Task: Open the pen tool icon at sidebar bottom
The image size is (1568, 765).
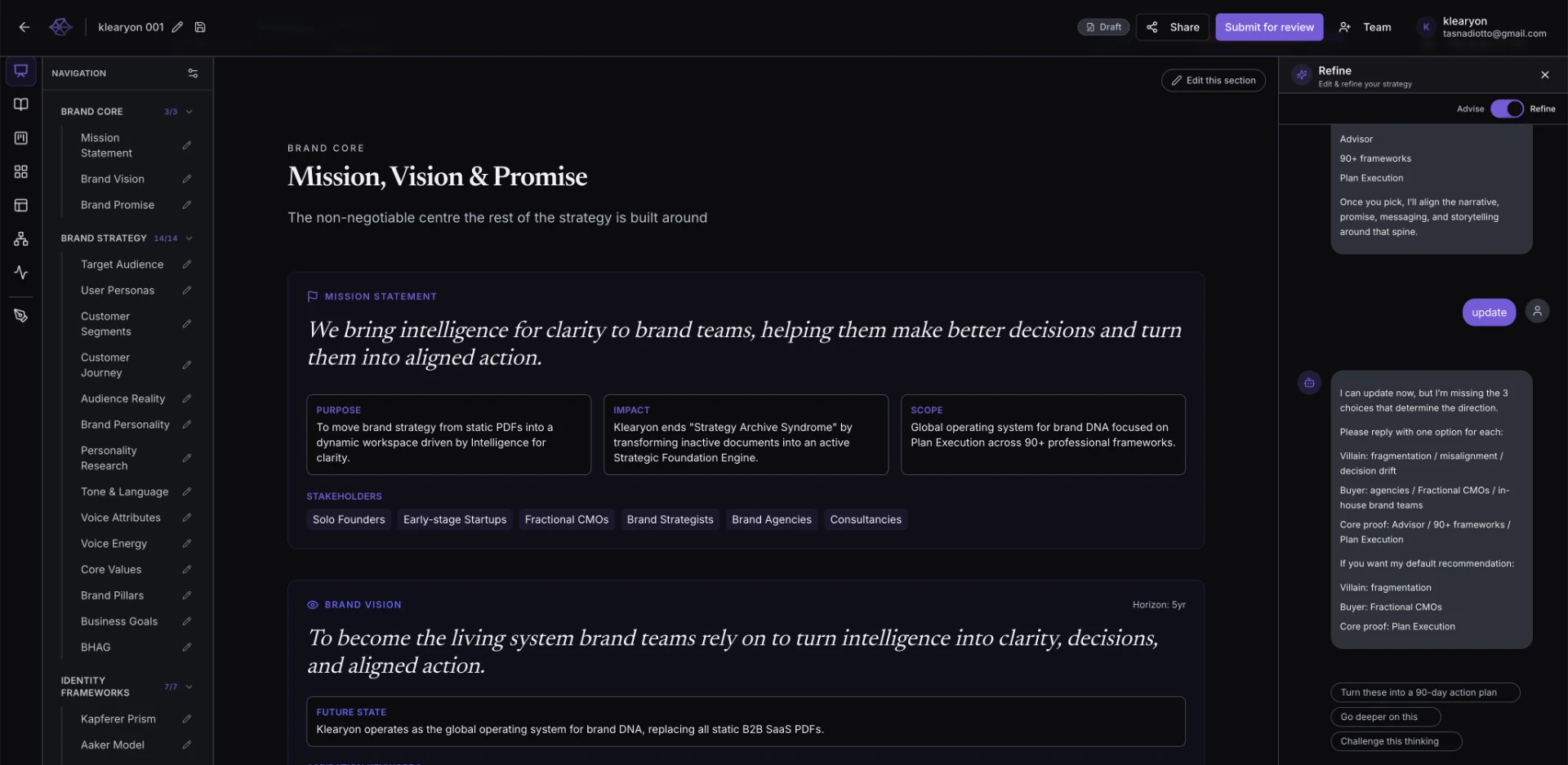Action: 21,316
